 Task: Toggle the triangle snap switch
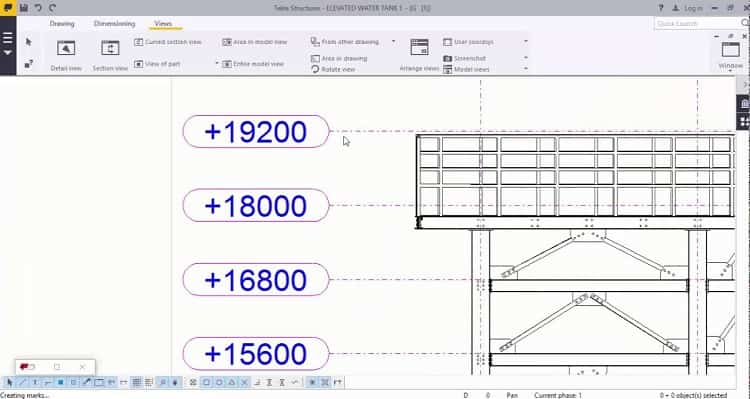(232, 382)
